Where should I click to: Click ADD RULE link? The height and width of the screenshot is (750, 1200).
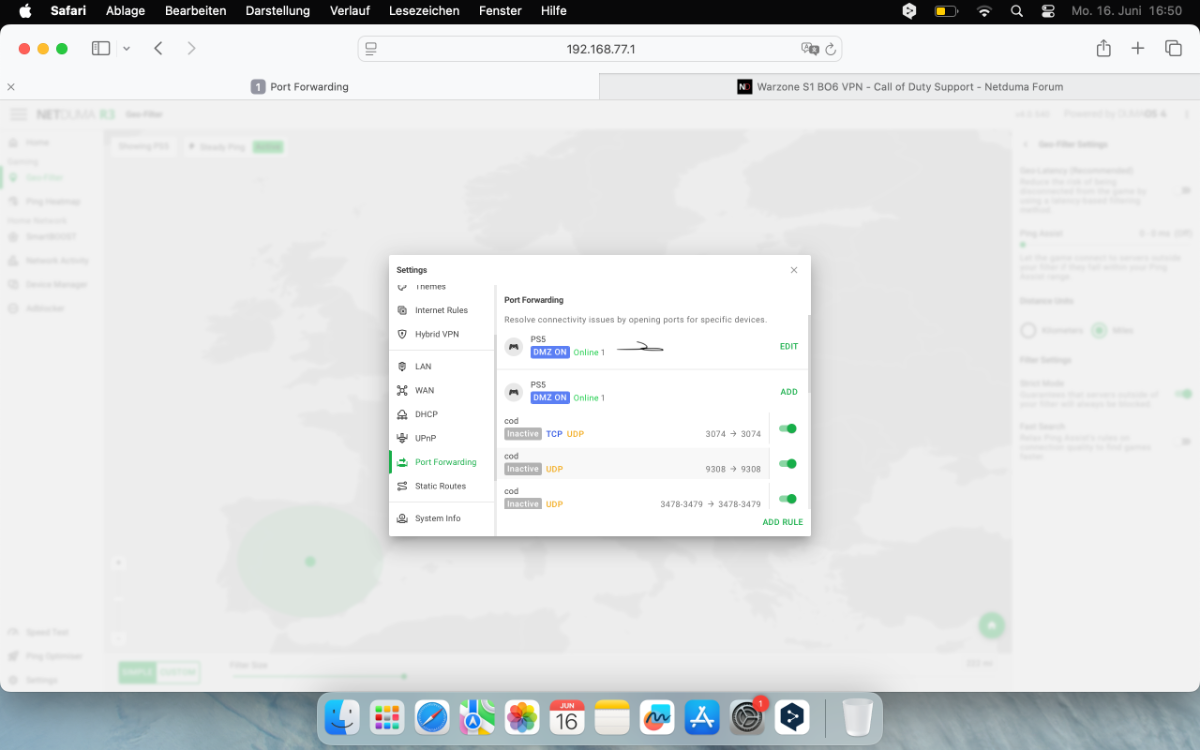click(x=782, y=522)
